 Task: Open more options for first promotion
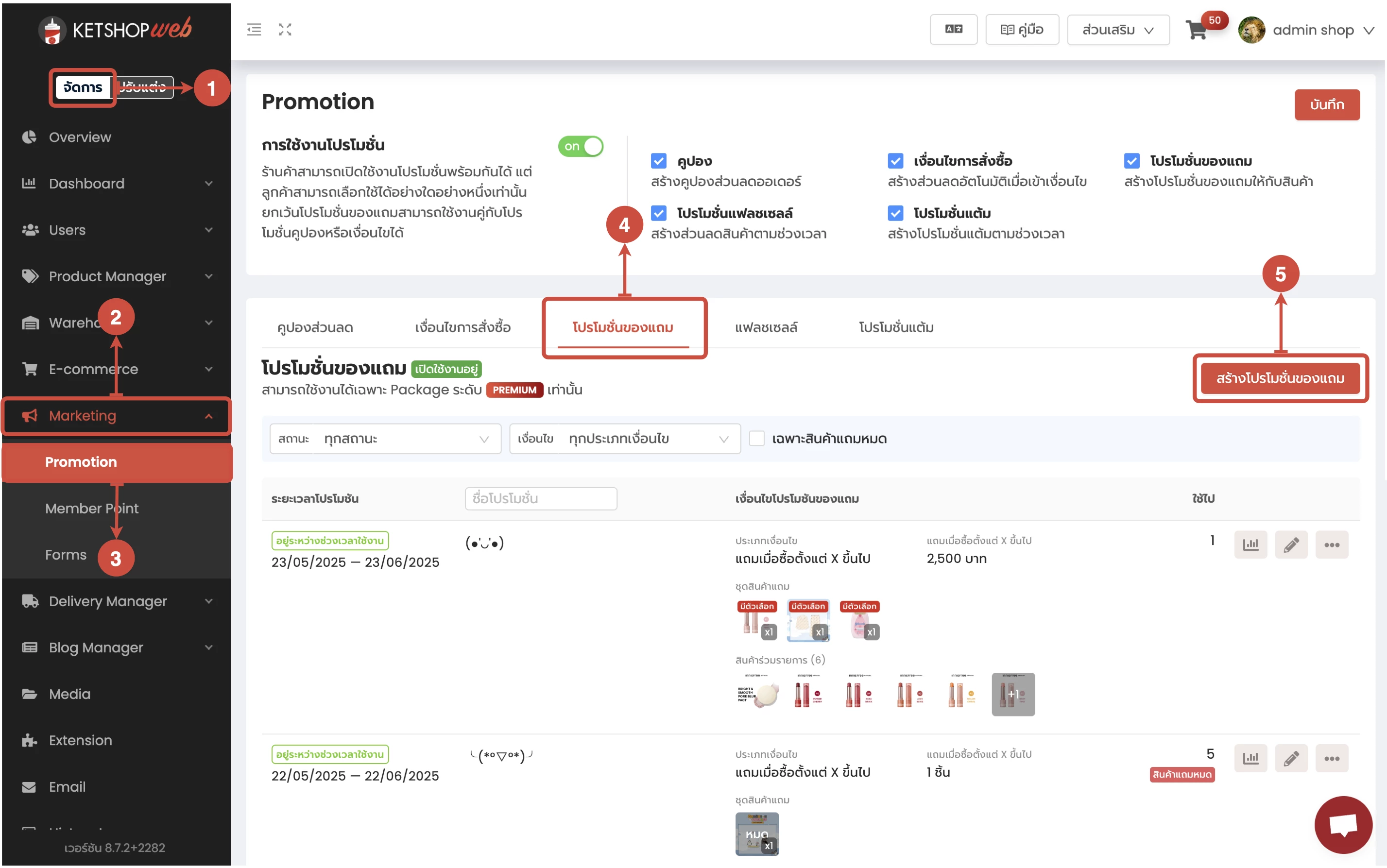(1331, 544)
